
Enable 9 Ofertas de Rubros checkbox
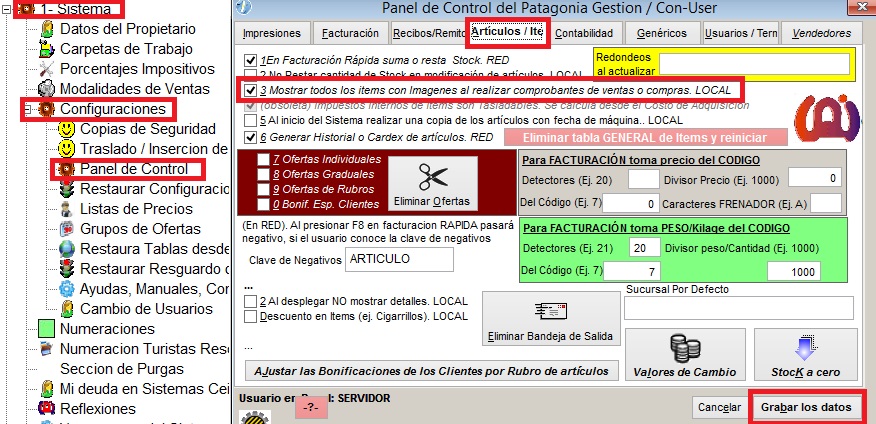(x=263, y=189)
